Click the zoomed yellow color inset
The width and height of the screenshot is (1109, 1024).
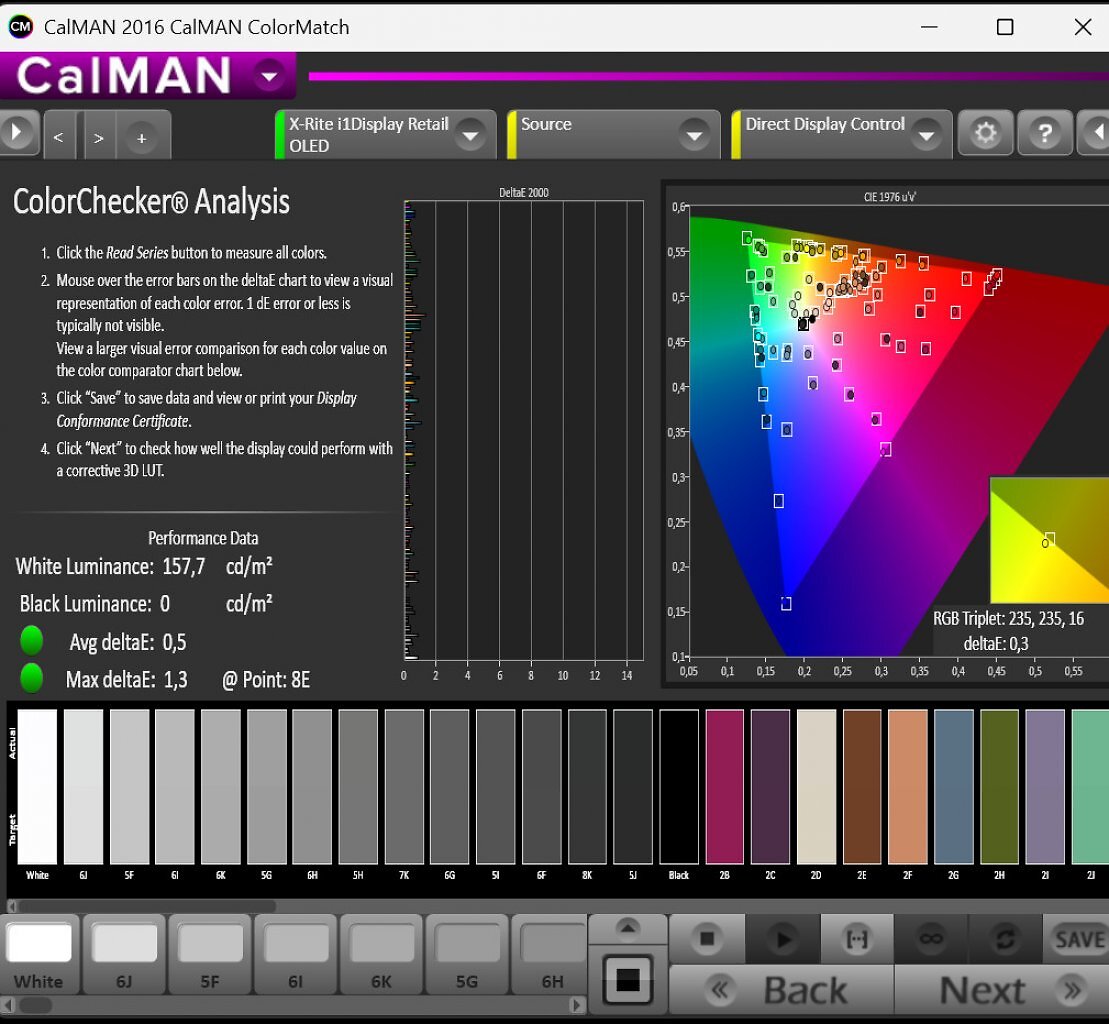coord(1050,540)
